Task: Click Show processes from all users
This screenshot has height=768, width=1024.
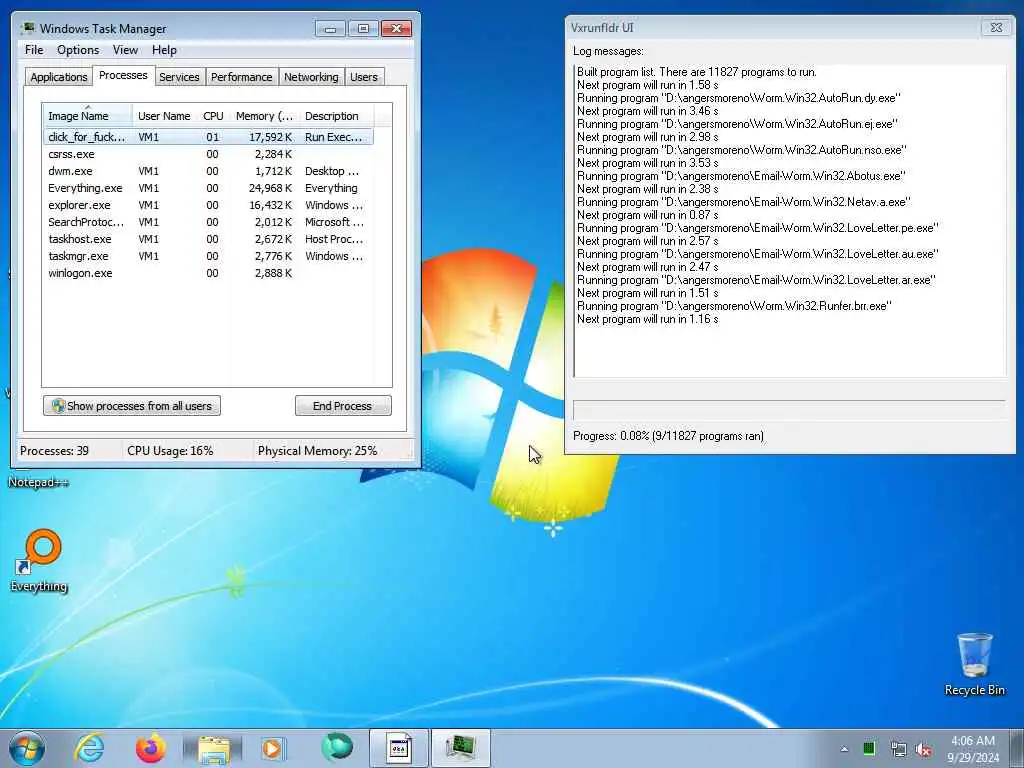Action: click(x=132, y=406)
